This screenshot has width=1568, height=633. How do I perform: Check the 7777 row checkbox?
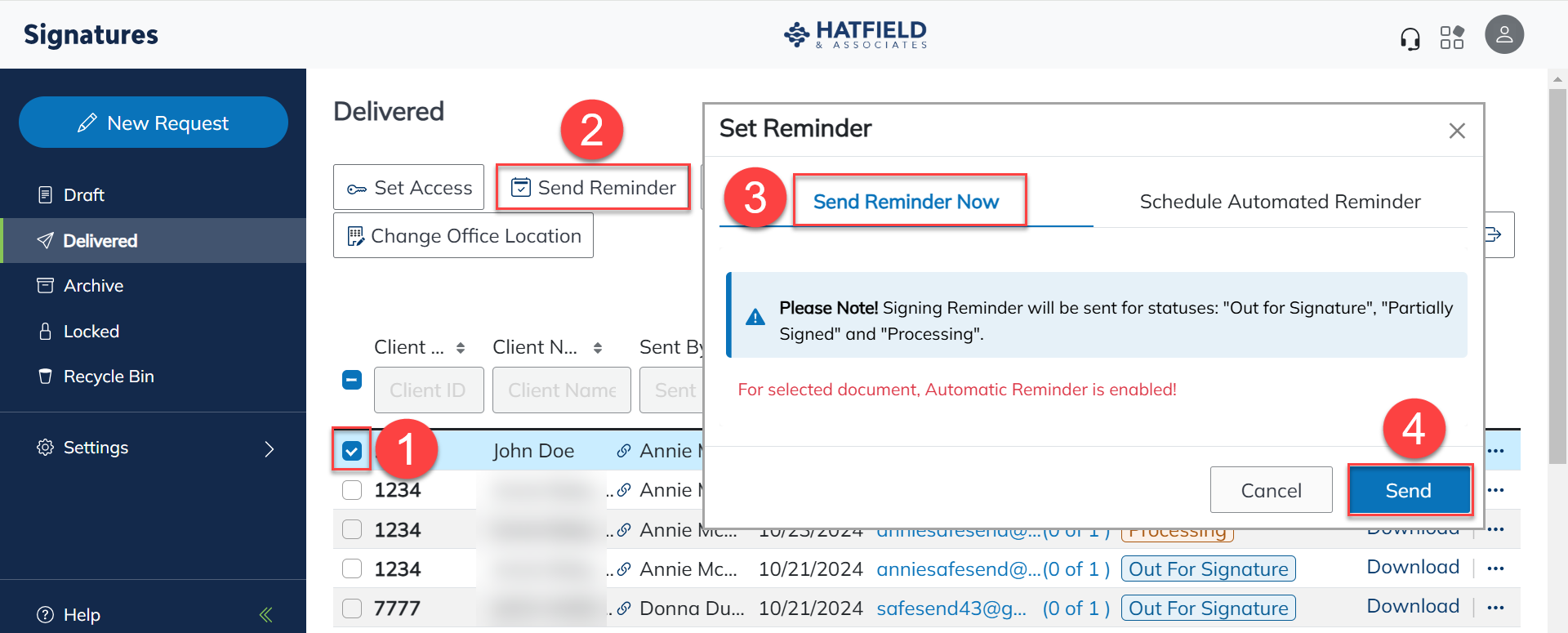point(352,608)
